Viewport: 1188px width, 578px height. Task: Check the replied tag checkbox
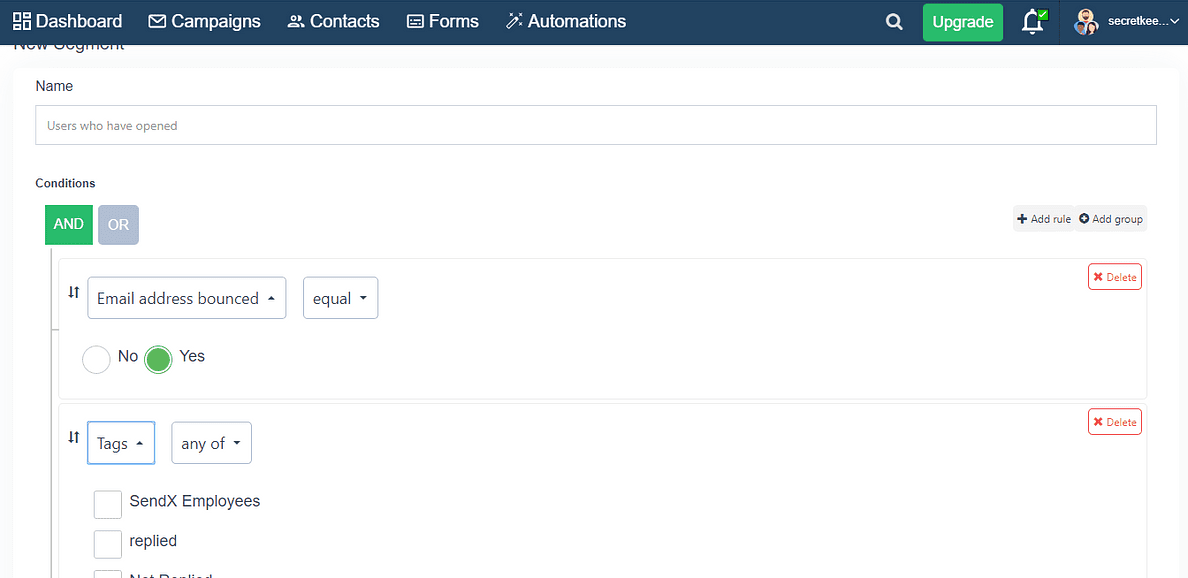(107, 544)
